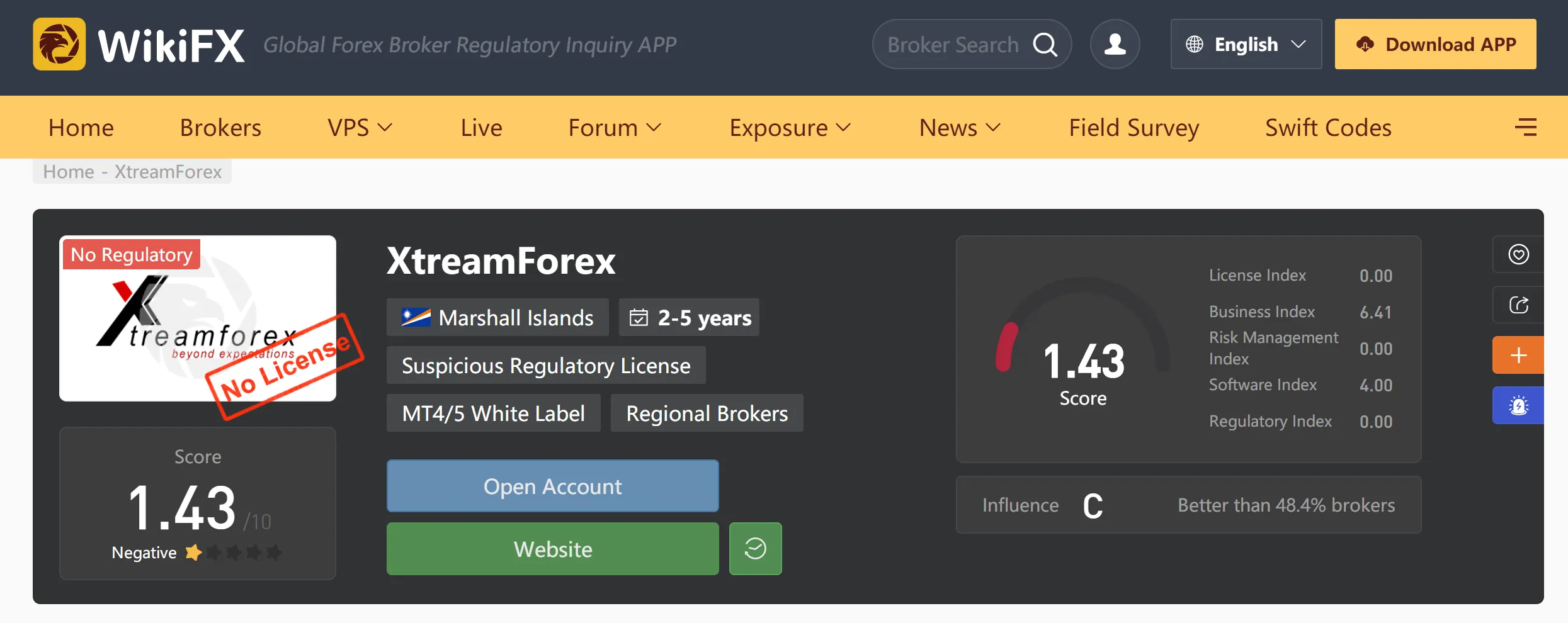Click the Business Index value 6.41
Screen dimensions: 1568x623
[1376, 312]
